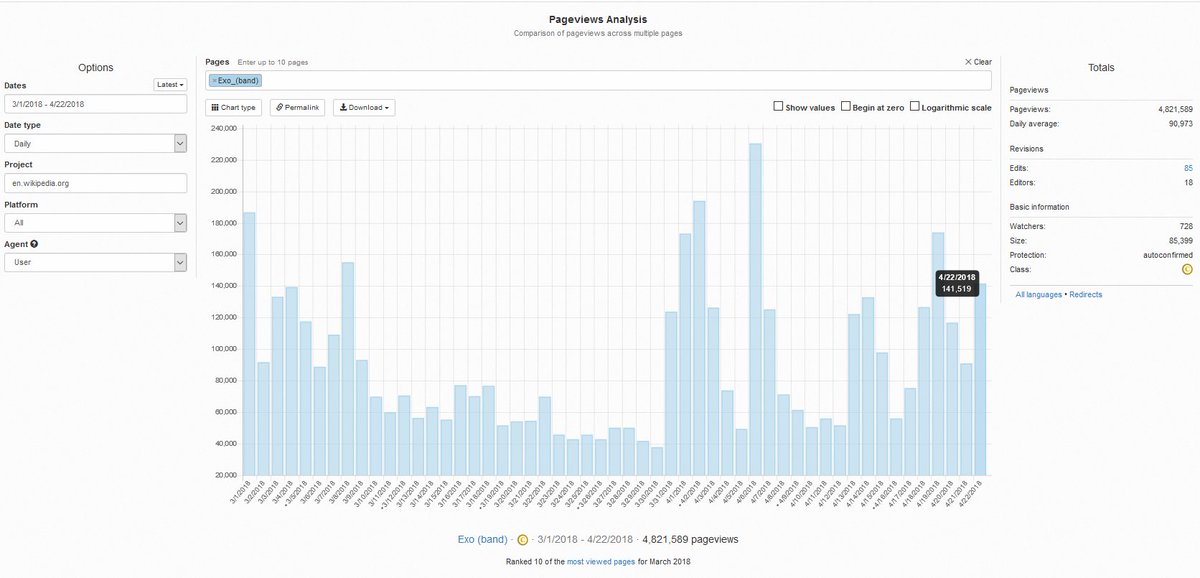Open the Latest dates dropdown
This screenshot has width=1200, height=578.
[x=171, y=85]
